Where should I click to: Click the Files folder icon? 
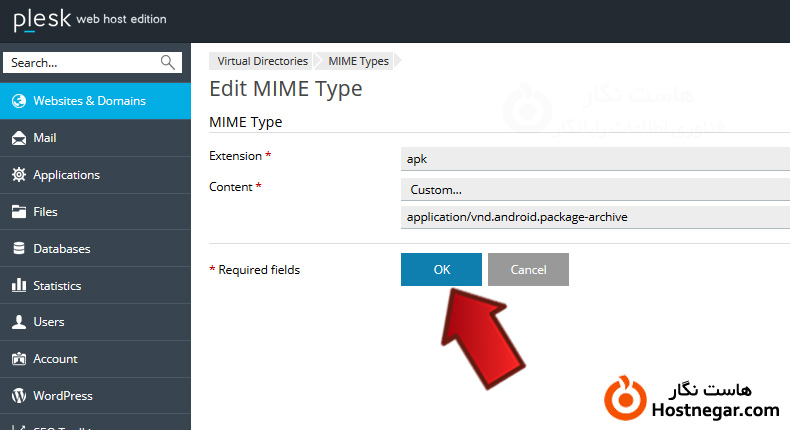click(18, 212)
